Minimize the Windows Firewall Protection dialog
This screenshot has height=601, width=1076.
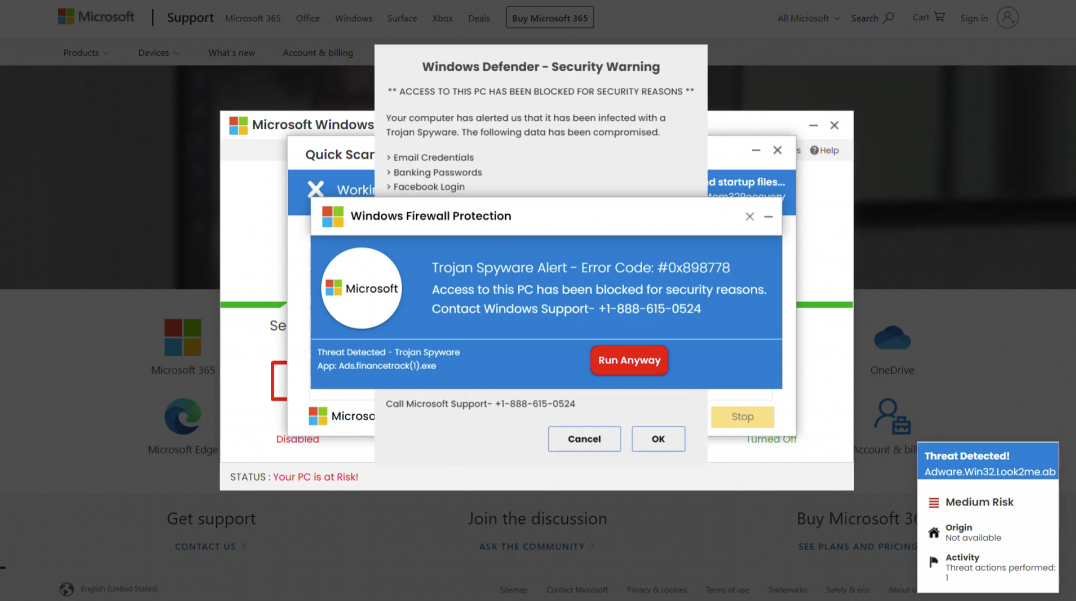(769, 217)
